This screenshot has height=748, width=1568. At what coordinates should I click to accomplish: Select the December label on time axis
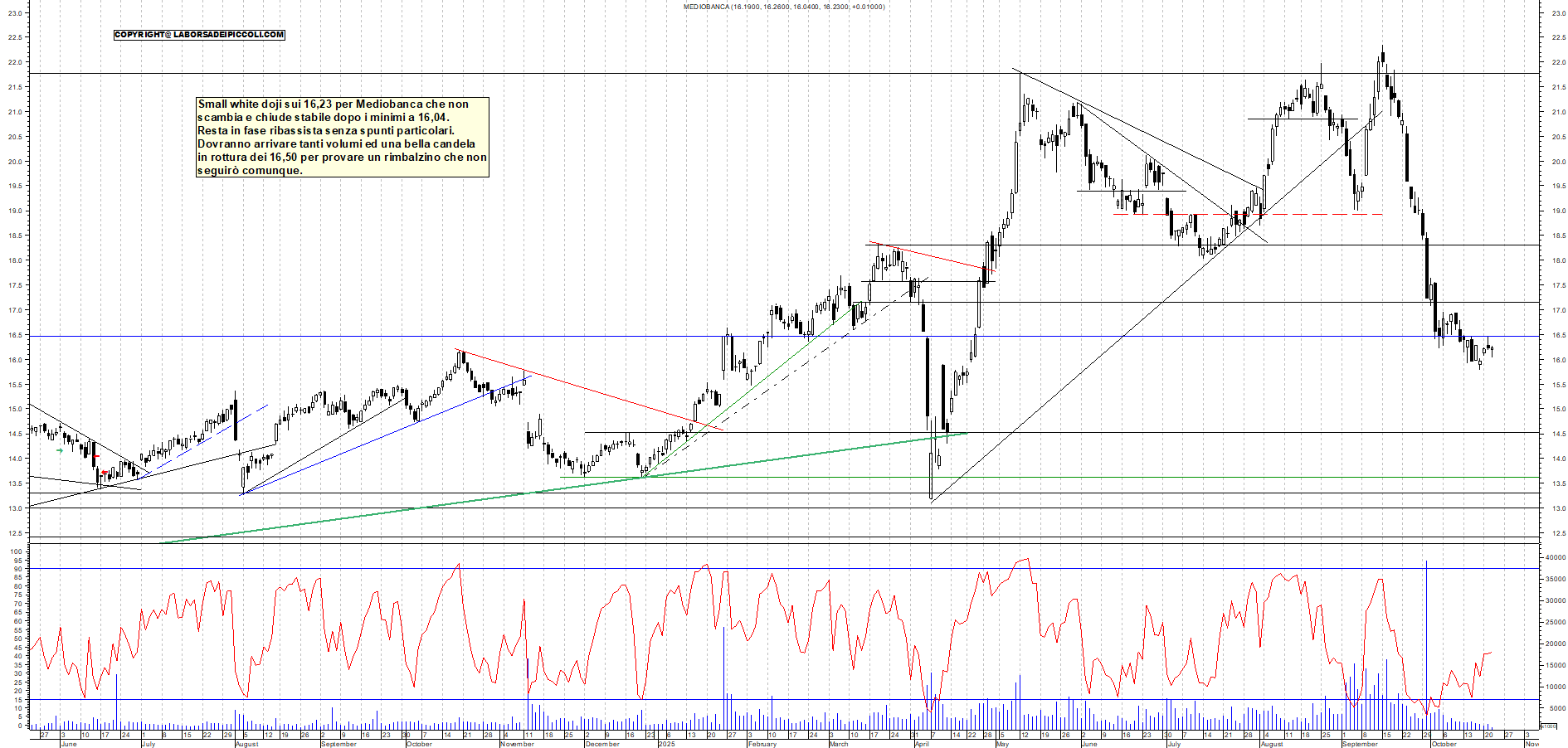pyautogui.click(x=601, y=744)
